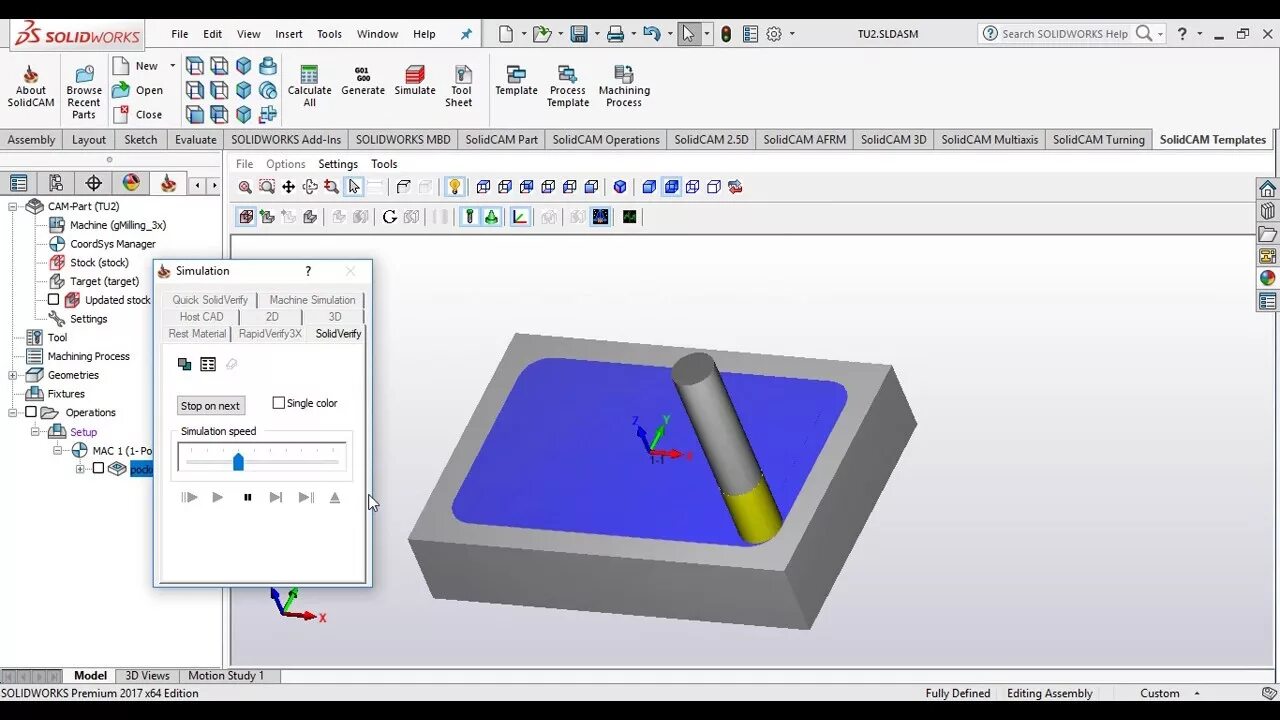Open the Template command

pyautogui.click(x=516, y=81)
